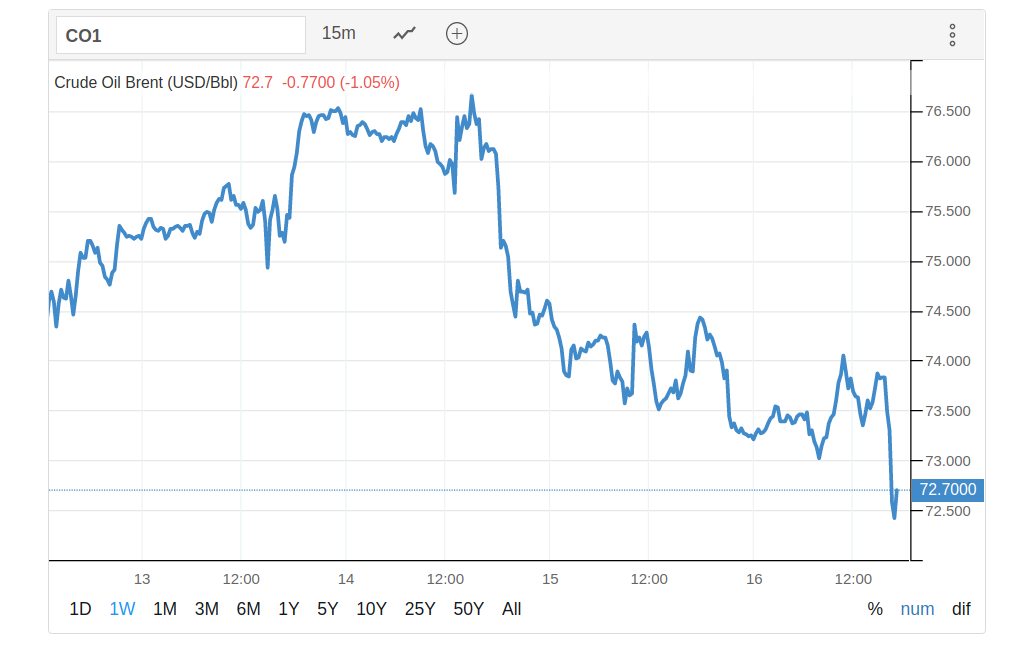The width and height of the screenshot is (1013, 648).
Task: Click the add indicator plus icon
Action: tap(457, 34)
